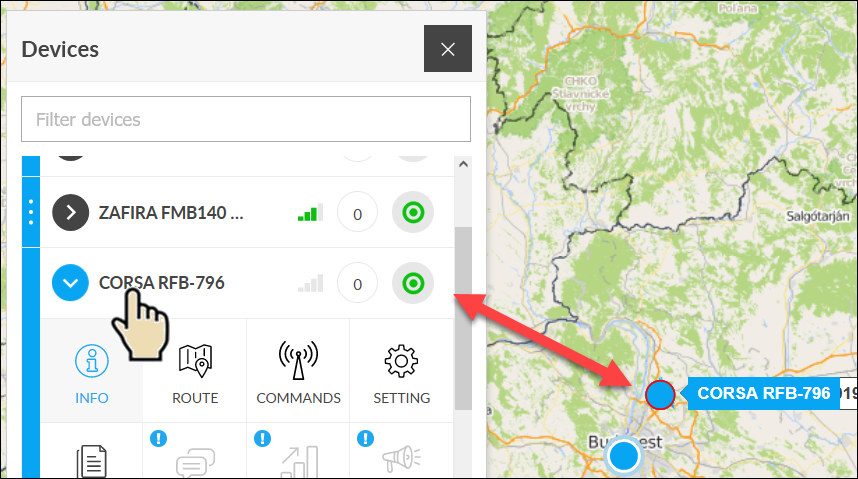Click the blue marker over Budapest
858x479 pixels.
coord(623,455)
